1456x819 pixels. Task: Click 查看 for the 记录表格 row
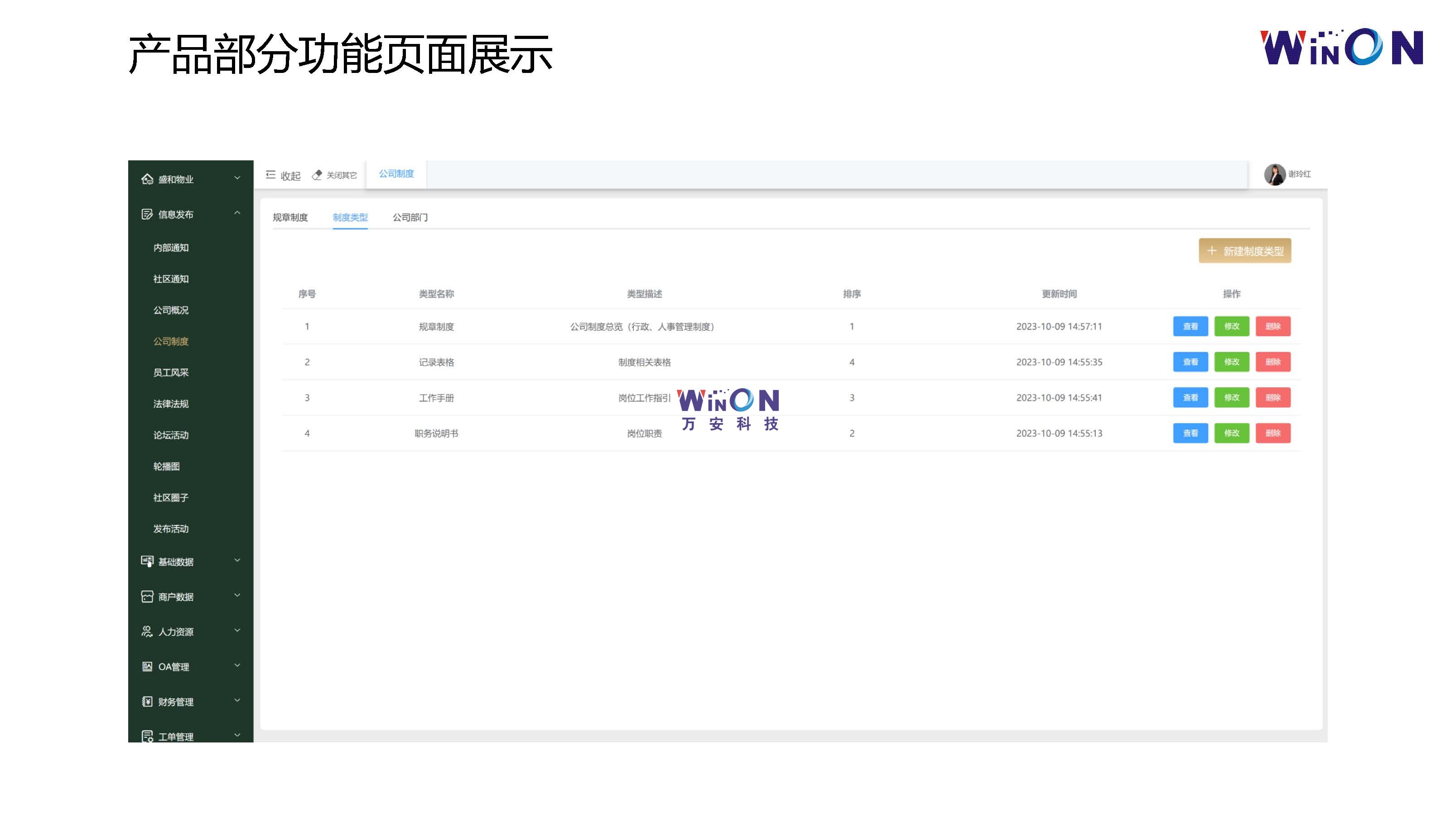click(x=1191, y=362)
